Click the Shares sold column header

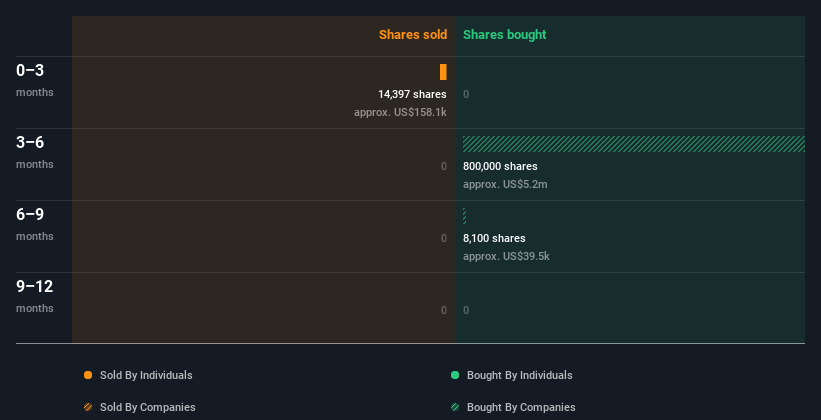pos(413,35)
